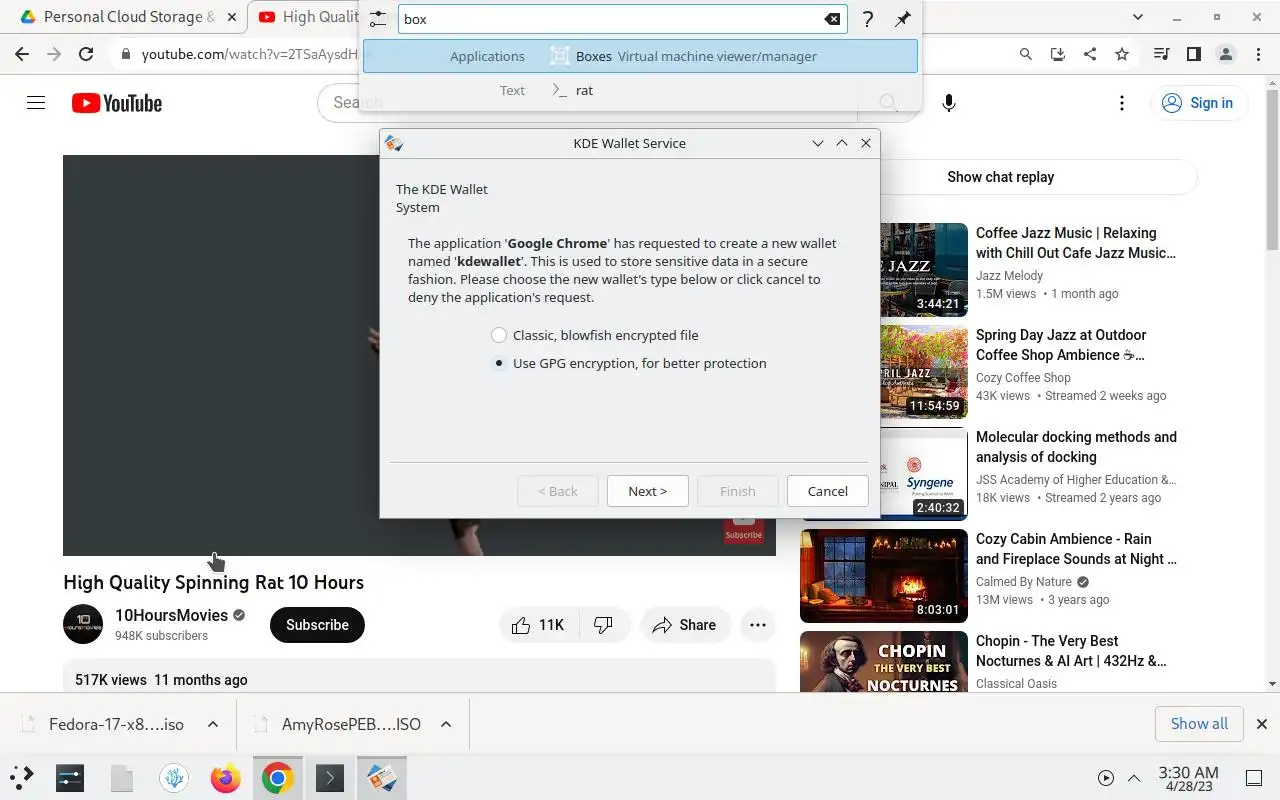Open the system settings taskbar icon

click(x=70, y=777)
